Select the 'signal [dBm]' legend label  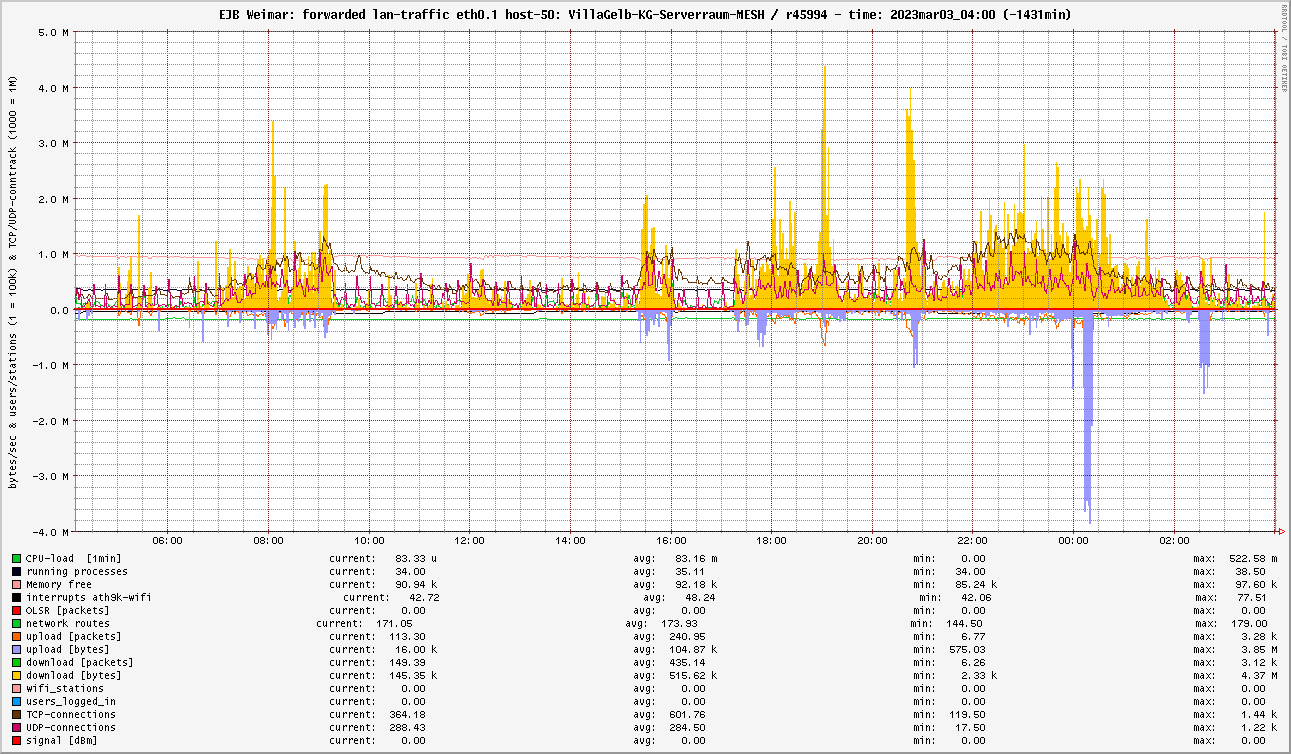(x=62, y=740)
